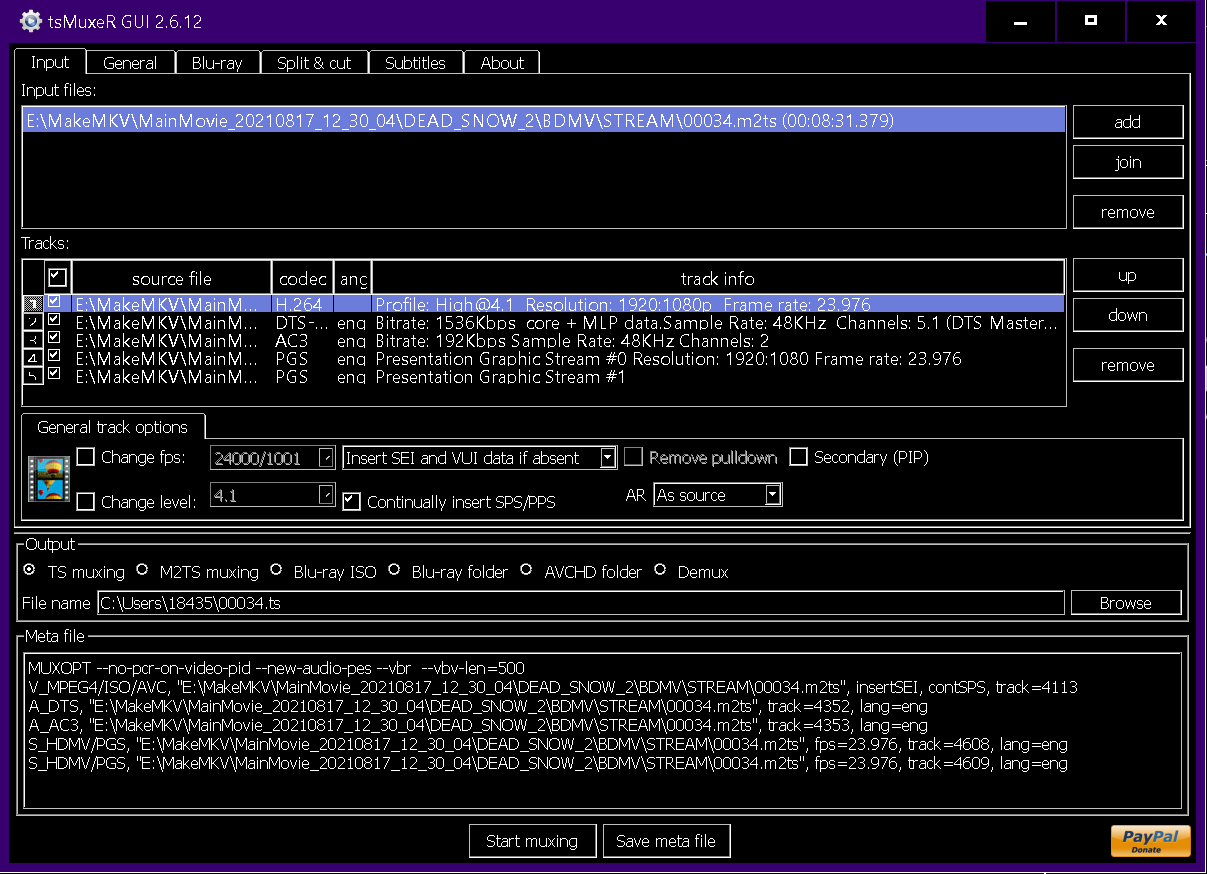Click the source file column header
The height and width of the screenshot is (874, 1207).
[172, 278]
